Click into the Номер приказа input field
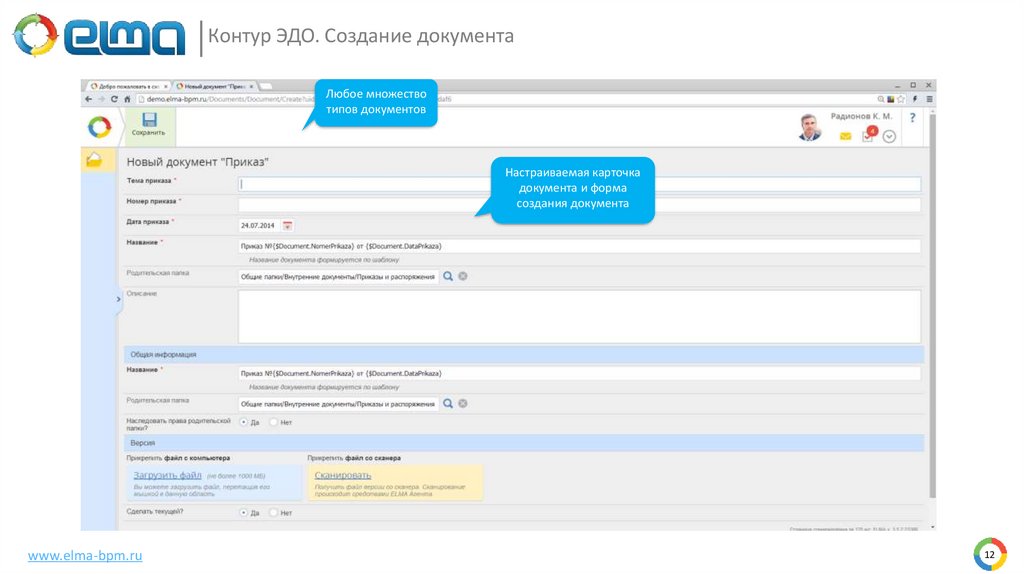This screenshot has width=1024, height=574. click(x=579, y=205)
